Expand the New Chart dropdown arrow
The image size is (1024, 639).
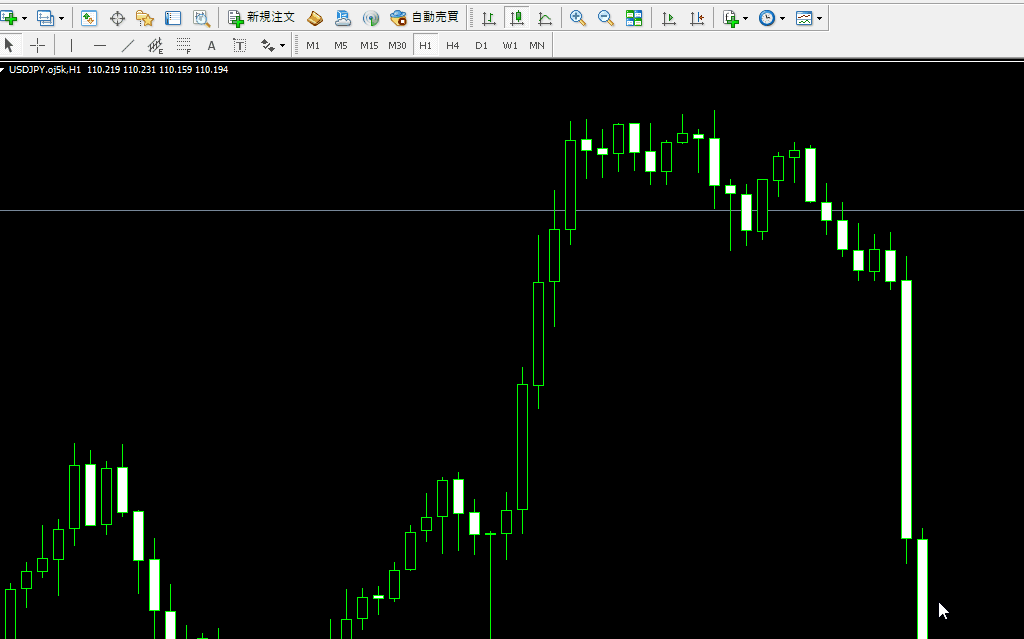(24, 18)
